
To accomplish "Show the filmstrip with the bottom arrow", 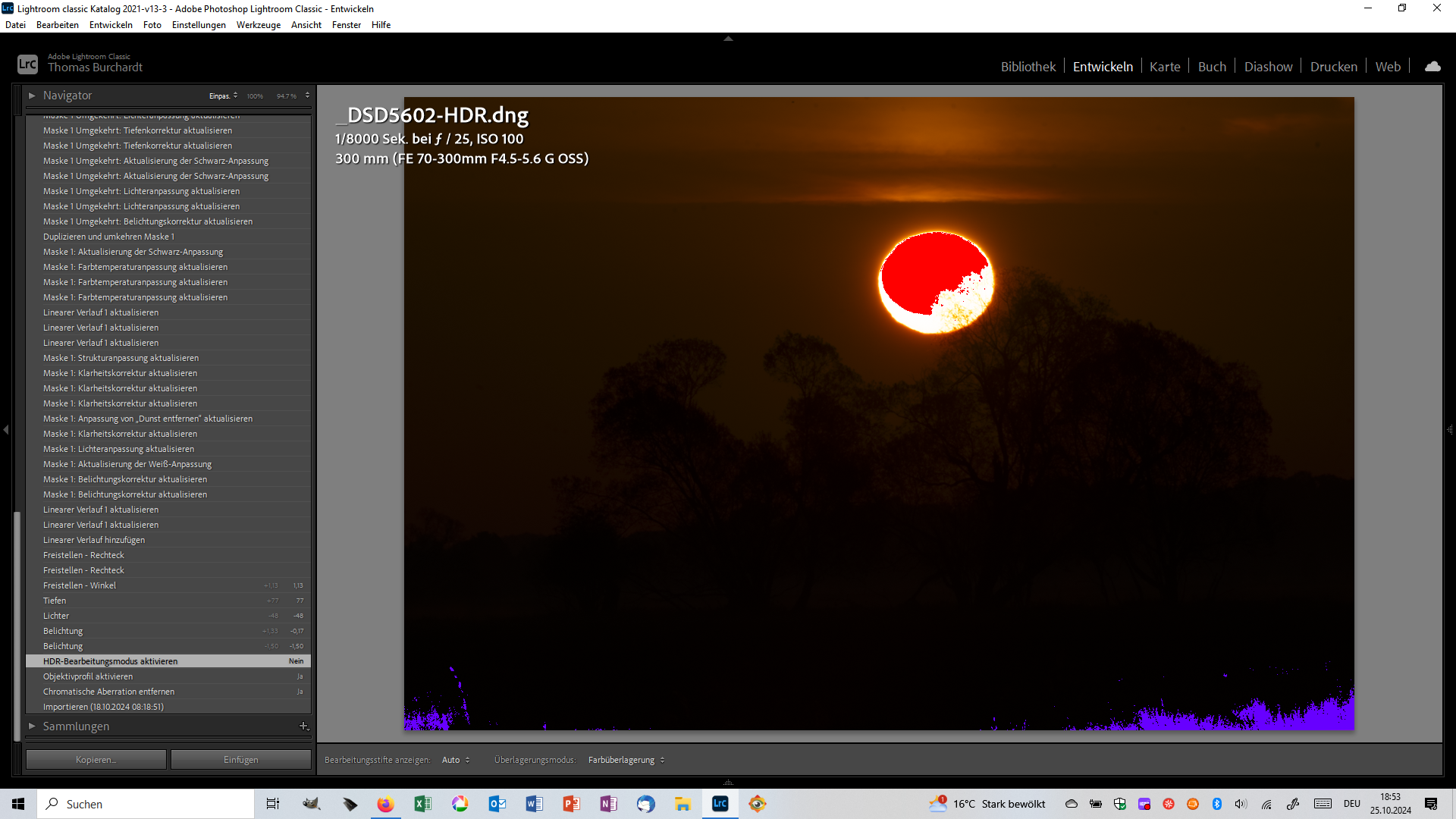I will (x=728, y=782).
